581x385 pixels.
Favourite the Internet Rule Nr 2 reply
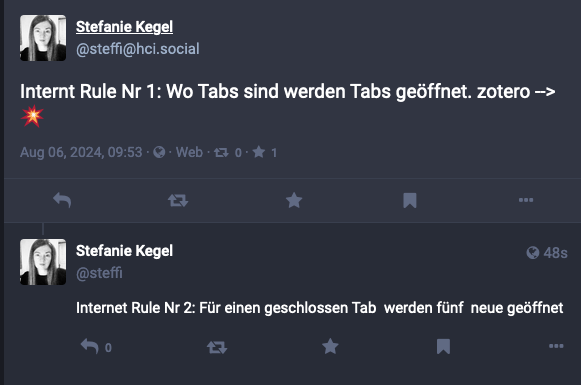click(x=330, y=347)
